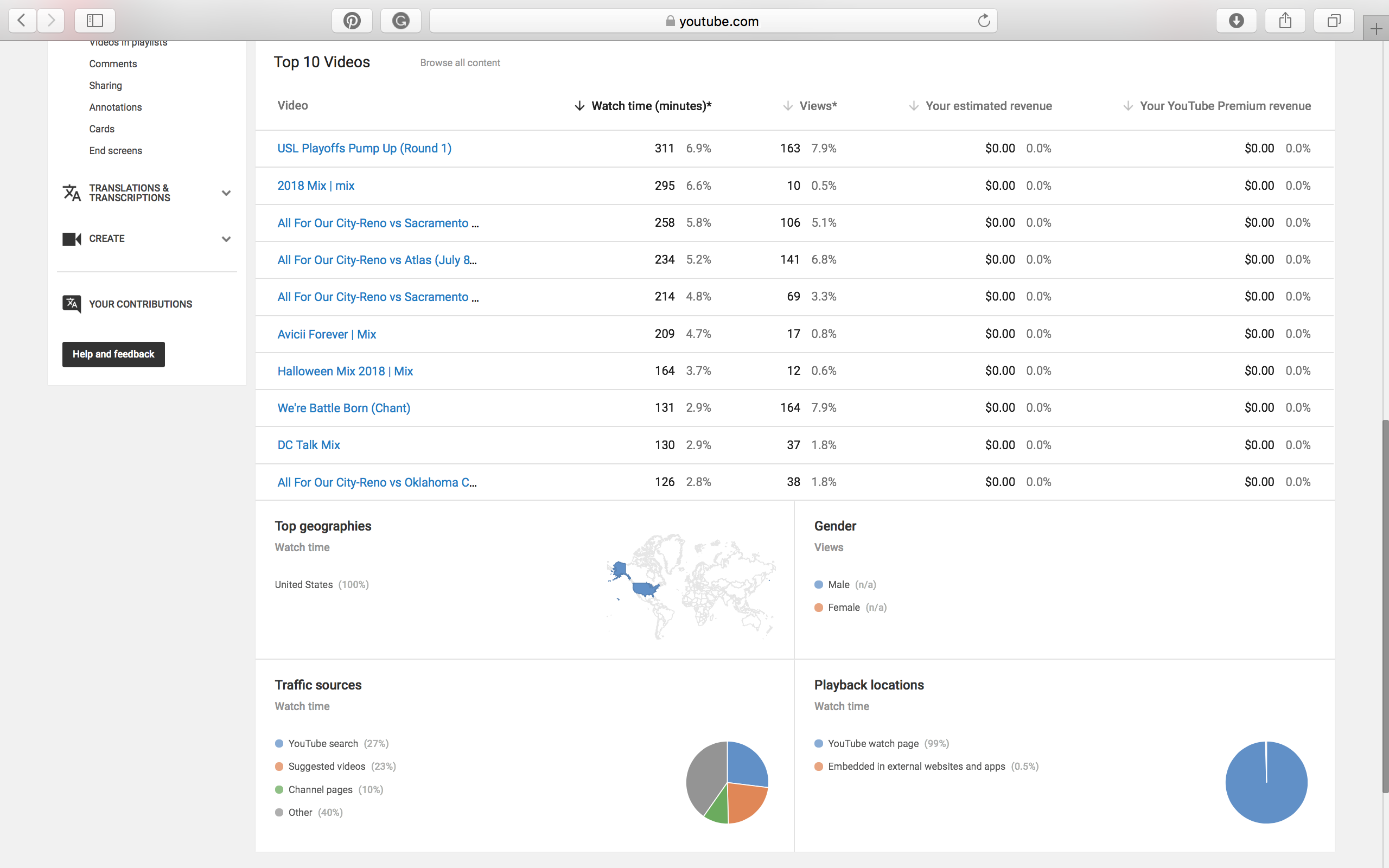Click the Your Contributions translate icon
Viewport: 1389px width, 868px height.
coord(72,304)
